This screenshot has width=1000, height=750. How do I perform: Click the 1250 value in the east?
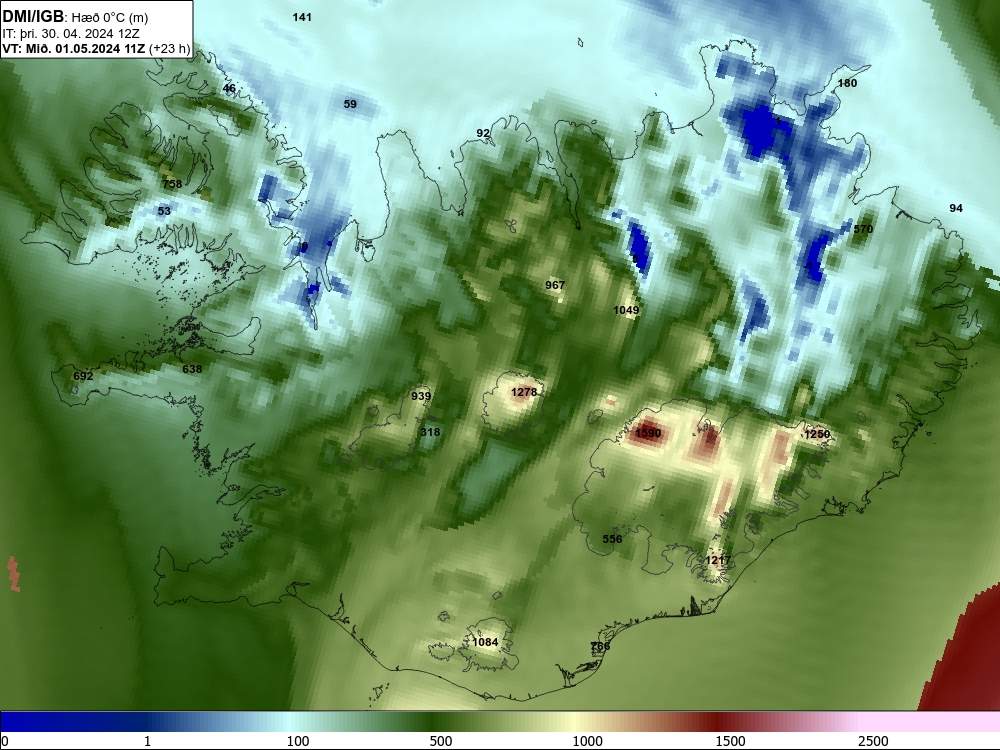pos(817,434)
